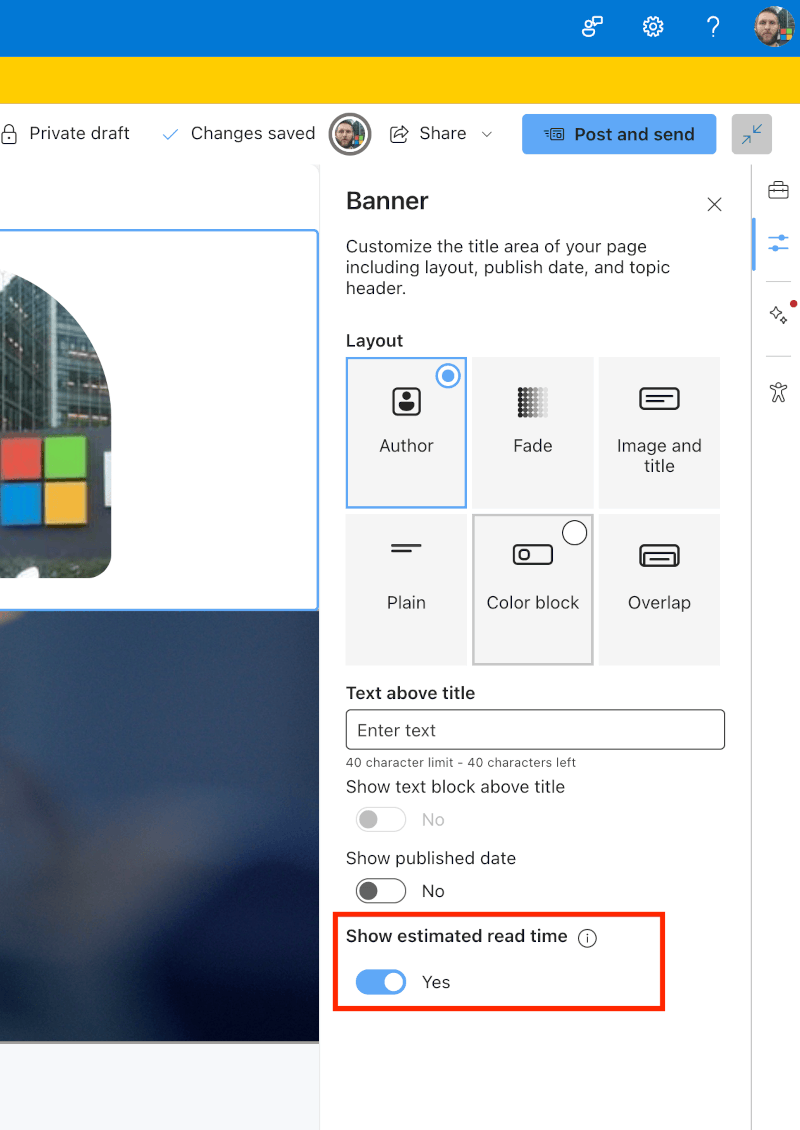Select the Plain layout
The width and height of the screenshot is (800, 1130).
[x=406, y=590]
